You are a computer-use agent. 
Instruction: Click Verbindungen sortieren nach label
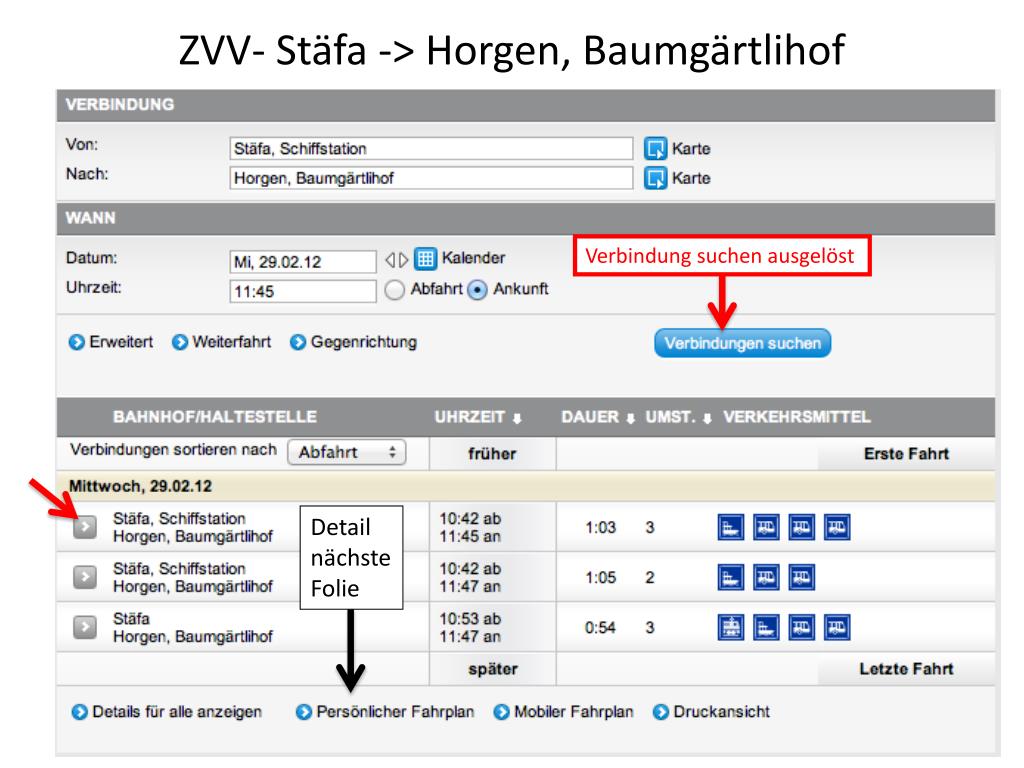173,449
